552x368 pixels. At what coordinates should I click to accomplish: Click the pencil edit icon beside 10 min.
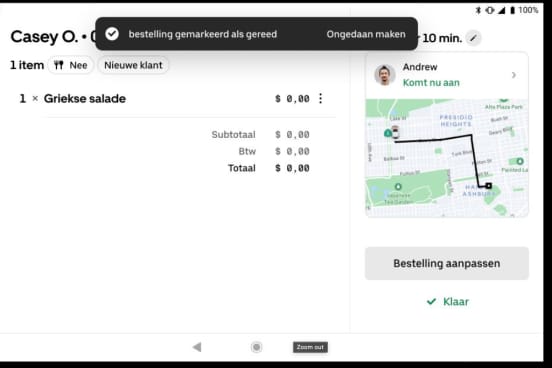473,38
